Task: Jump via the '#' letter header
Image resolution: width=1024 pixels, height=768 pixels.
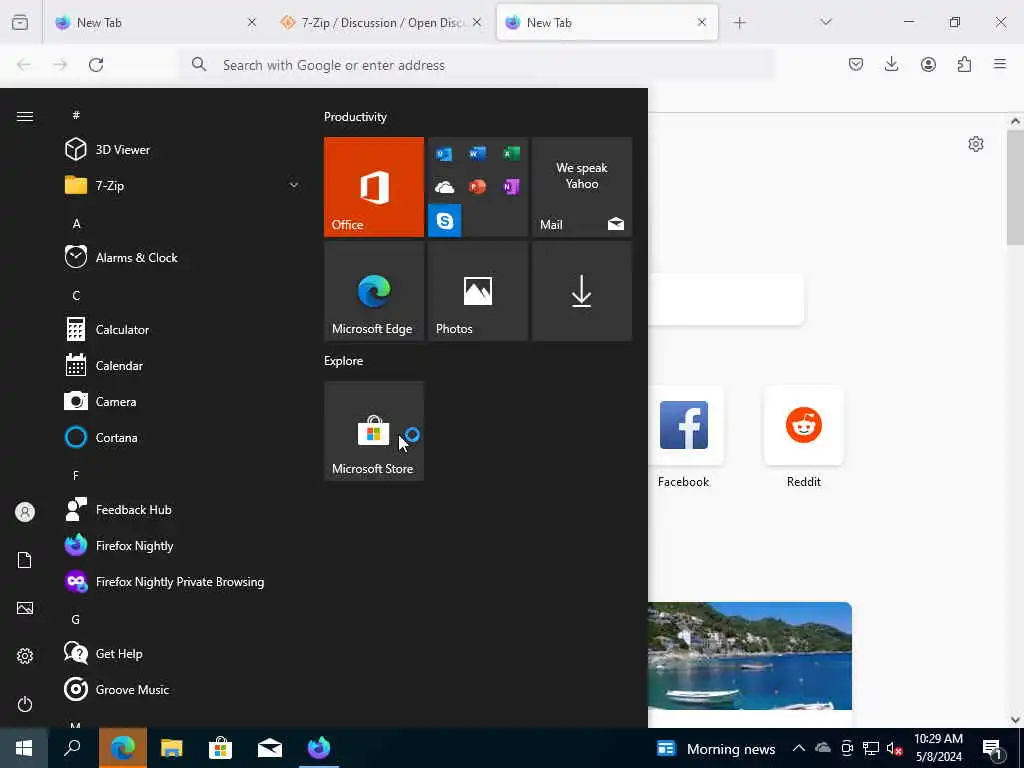Action: pos(76,115)
